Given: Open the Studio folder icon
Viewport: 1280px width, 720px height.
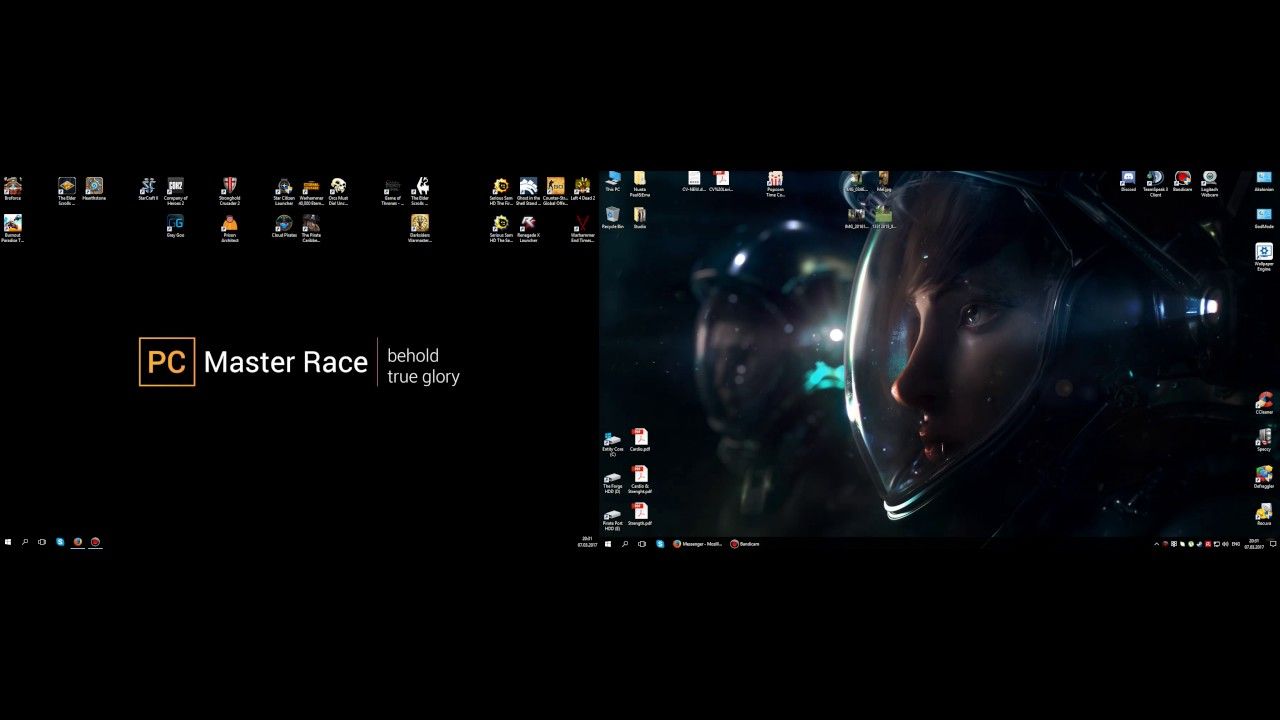Looking at the screenshot, I should coord(640,218).
